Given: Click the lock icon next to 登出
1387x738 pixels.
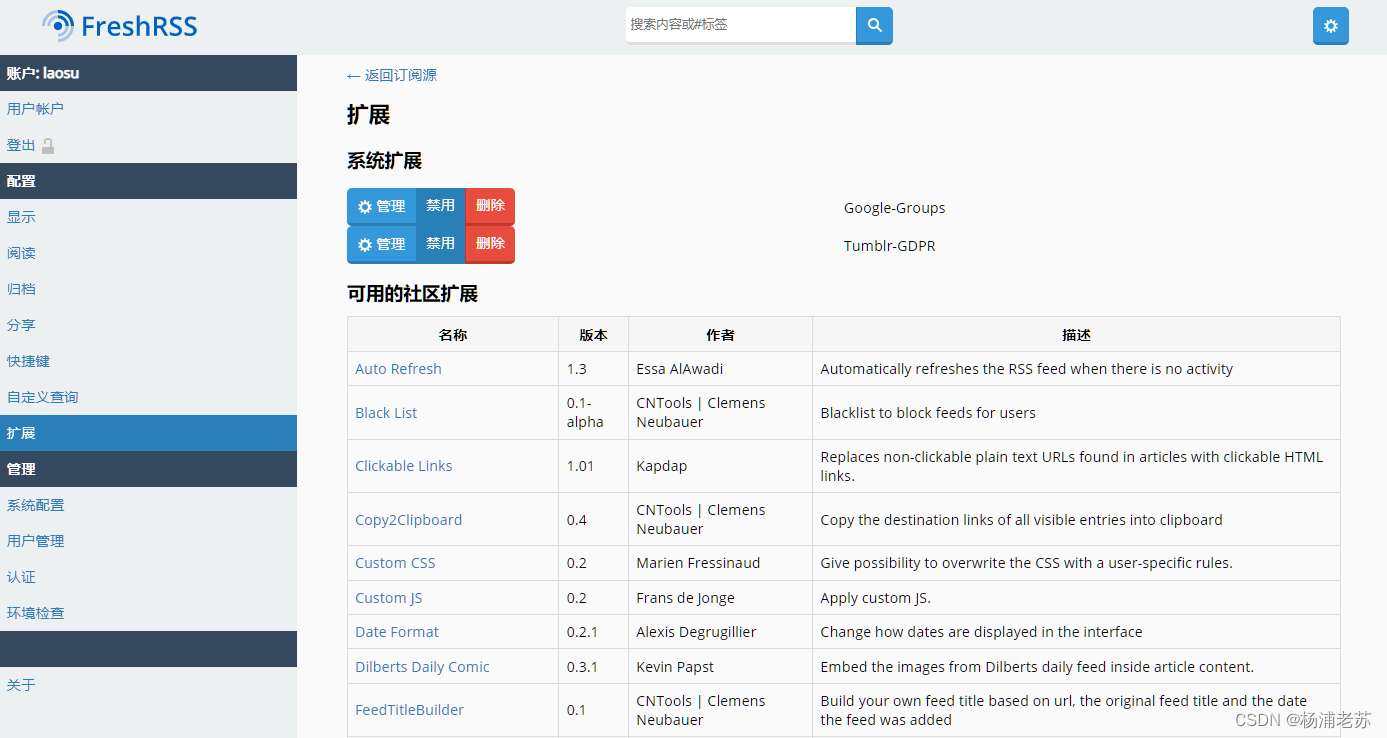Looking at the screenshot, I should tap(47, 144).
